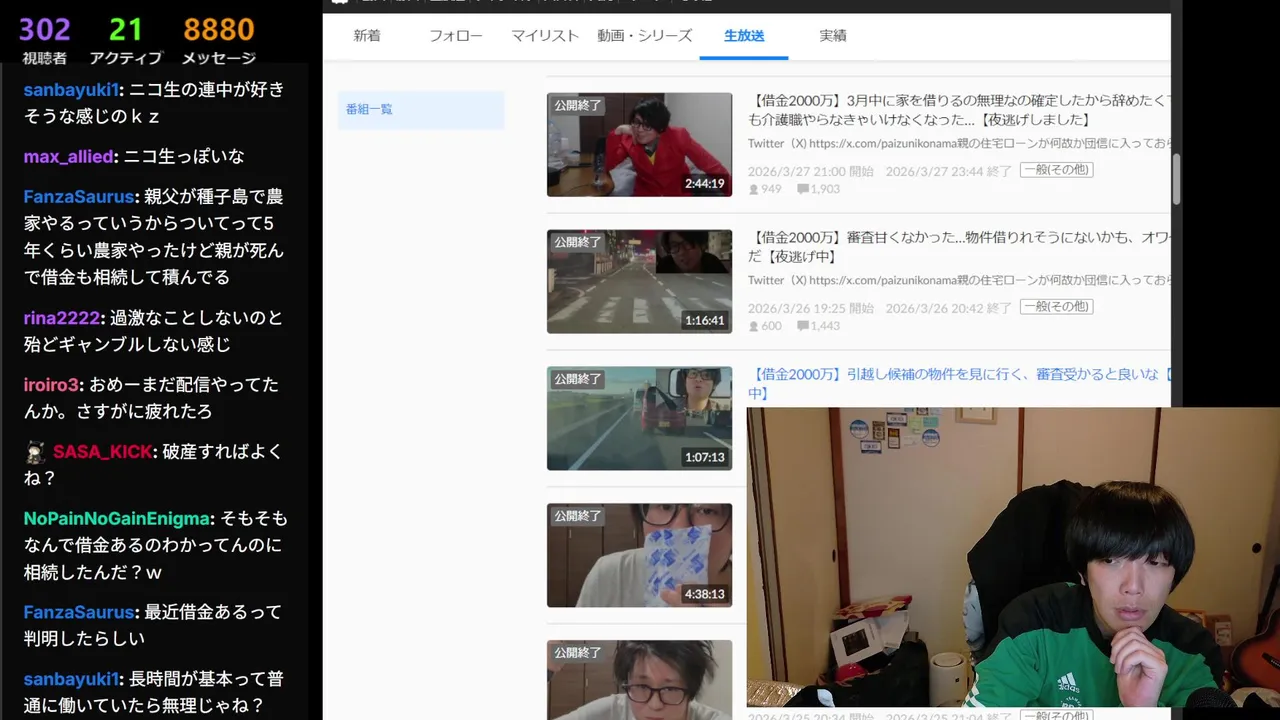Click the Twitter description under 3/26 broadcast
1280x720 pixels.
pyautogui.click(x=958, y=281)
